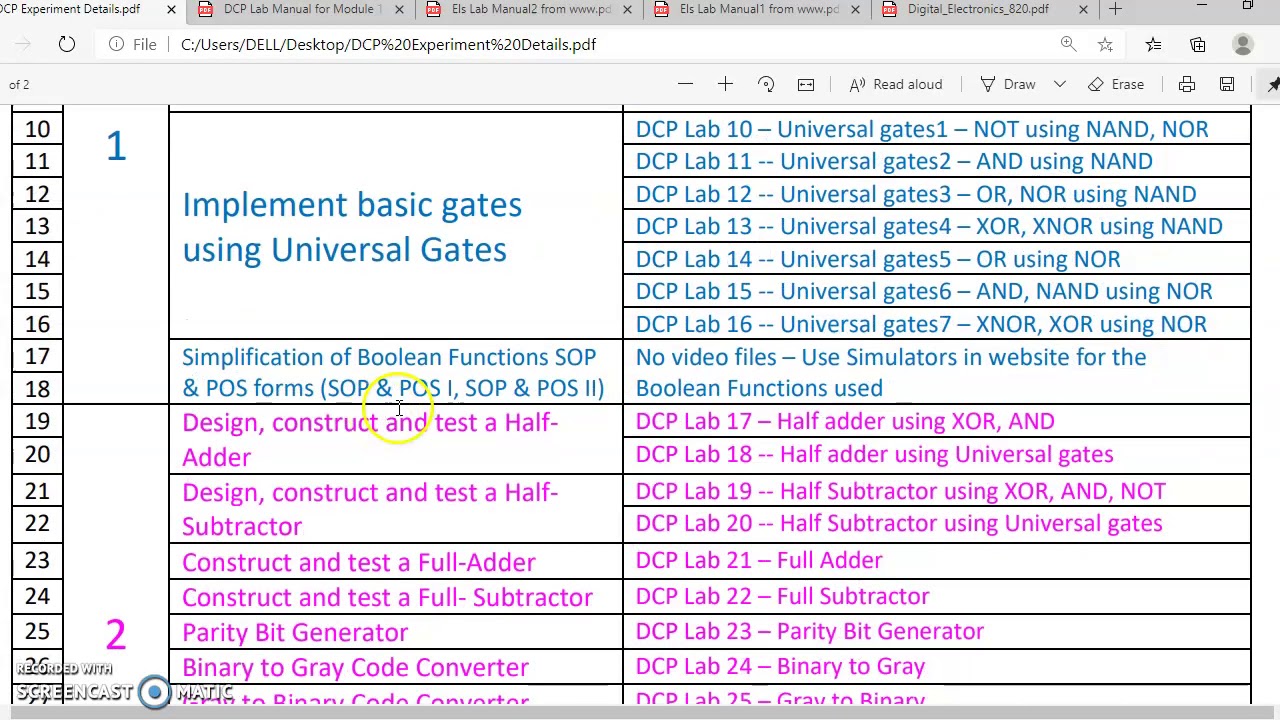This screenshot has height=720, width=1280.
Task: Click the Fit to width icon
Action: pos(806,84)
